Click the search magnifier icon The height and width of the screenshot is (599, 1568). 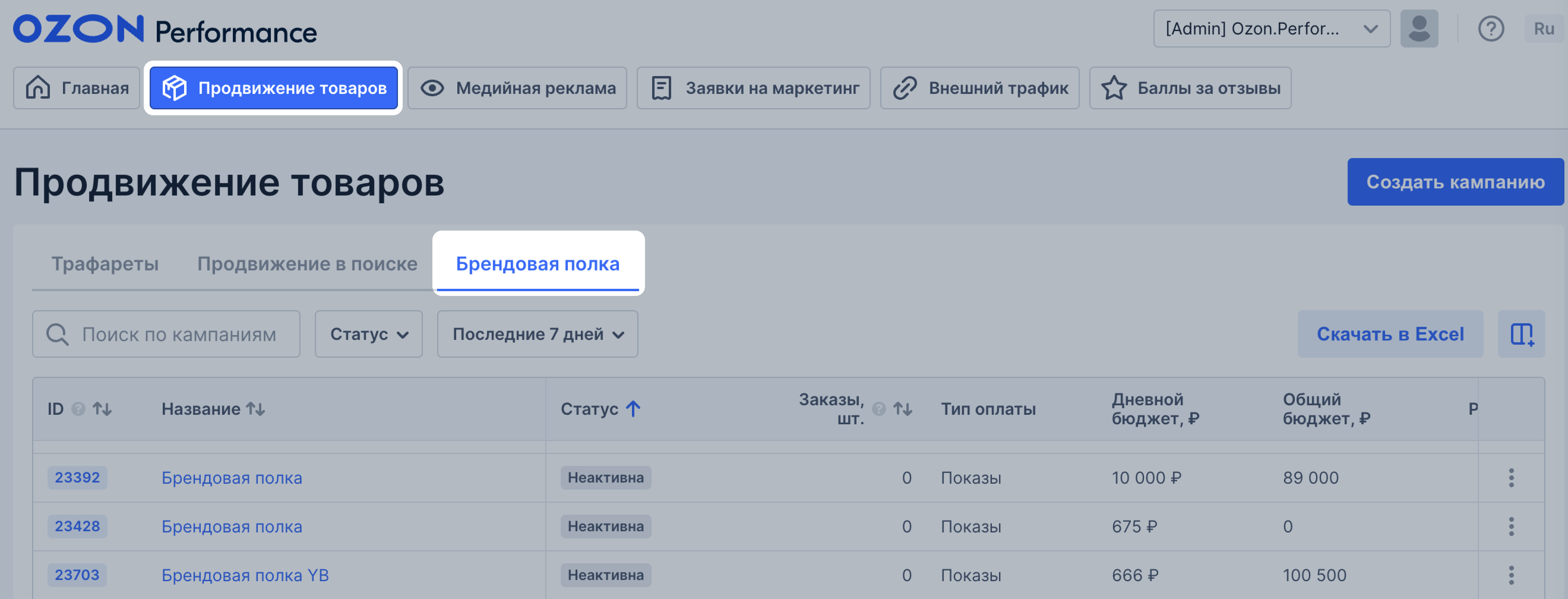click(58, 334)
